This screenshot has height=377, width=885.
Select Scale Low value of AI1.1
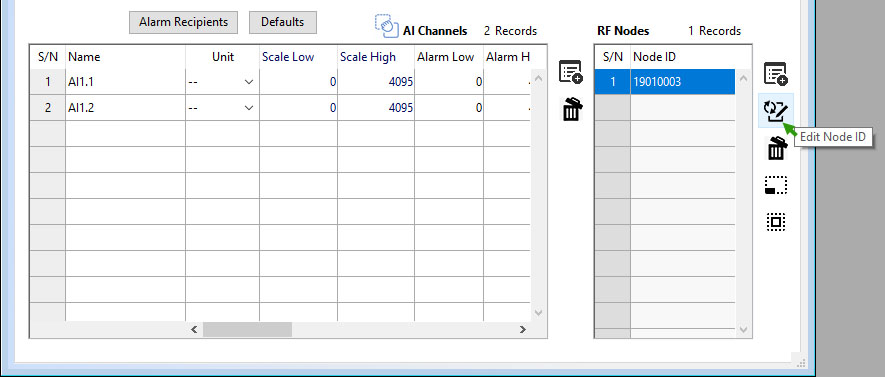click(x=298, y=82)
